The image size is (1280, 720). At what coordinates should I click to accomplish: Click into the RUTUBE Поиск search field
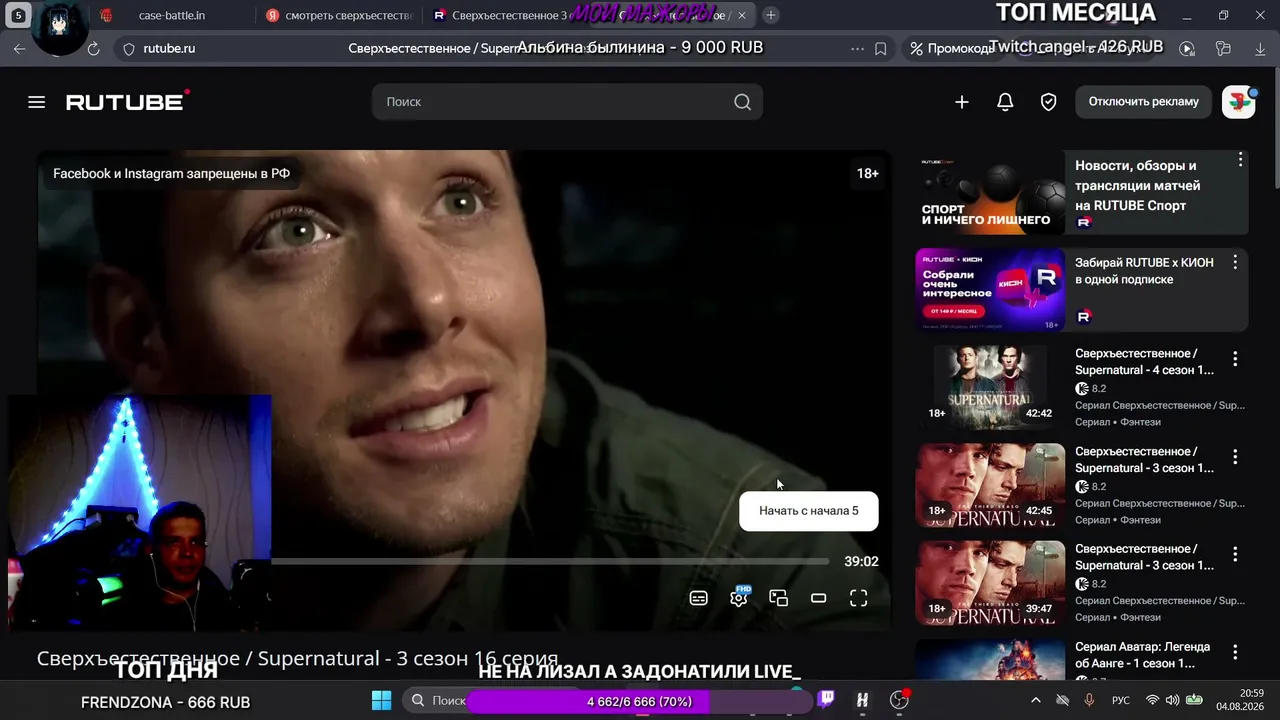point(567,102)
